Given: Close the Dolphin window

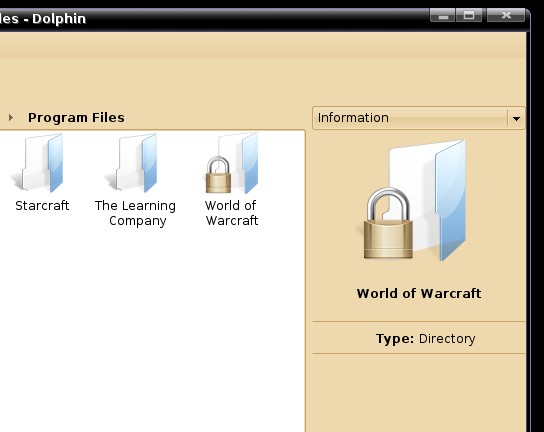Looking at the screenshot, I should click(506, 16).
